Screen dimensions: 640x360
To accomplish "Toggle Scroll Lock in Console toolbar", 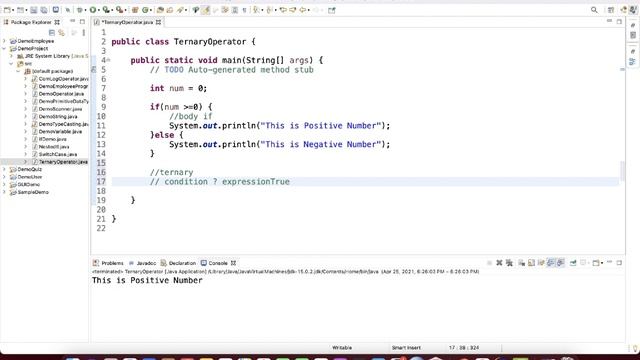I will coord(531,263).
